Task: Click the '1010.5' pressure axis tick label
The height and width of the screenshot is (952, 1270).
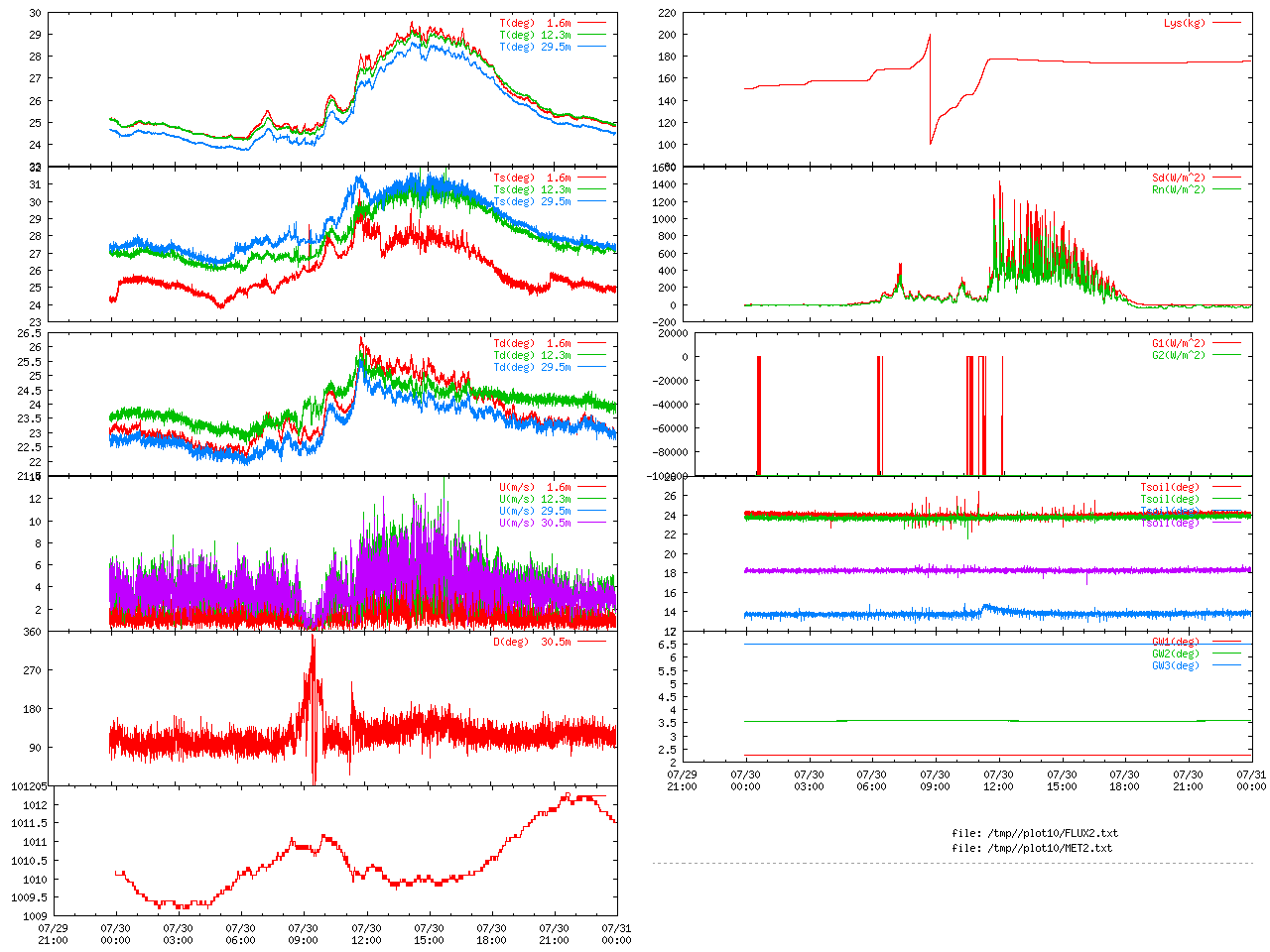Action: pyautogui.click(x=29, y=861)
